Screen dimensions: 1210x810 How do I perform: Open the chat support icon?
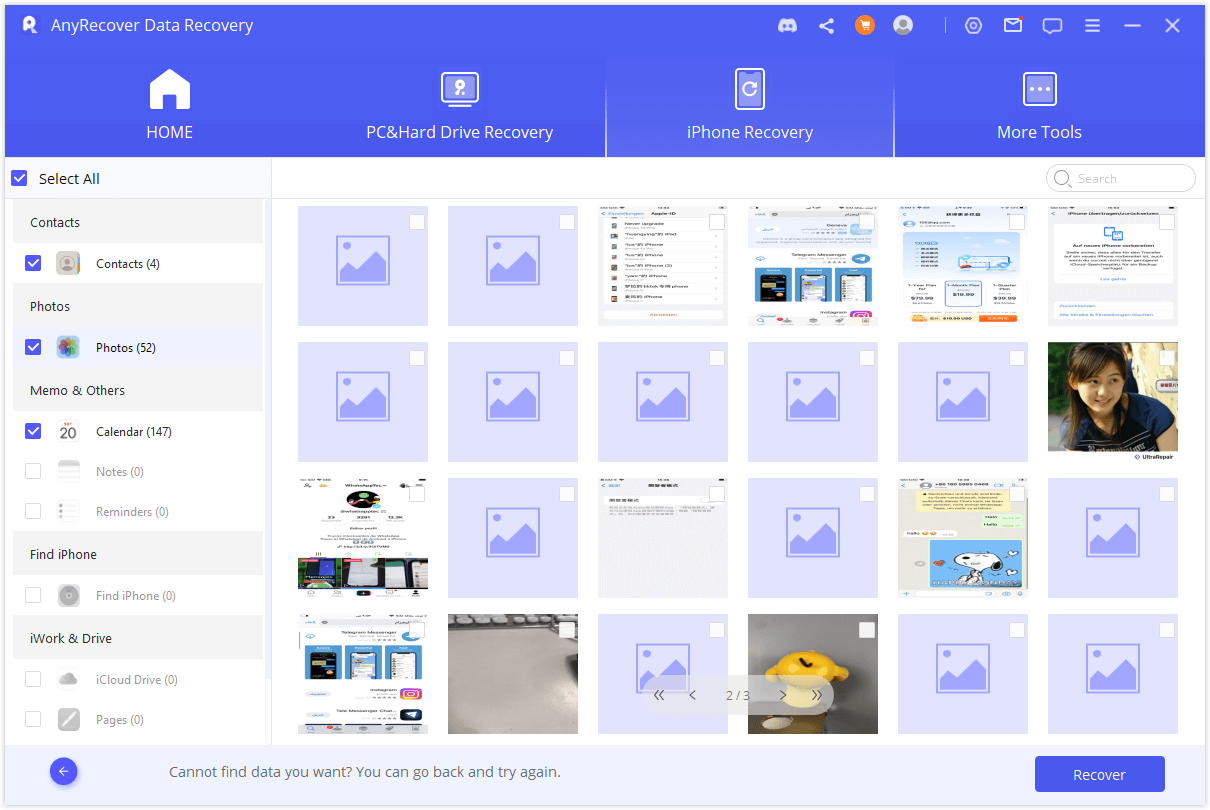1052,26
